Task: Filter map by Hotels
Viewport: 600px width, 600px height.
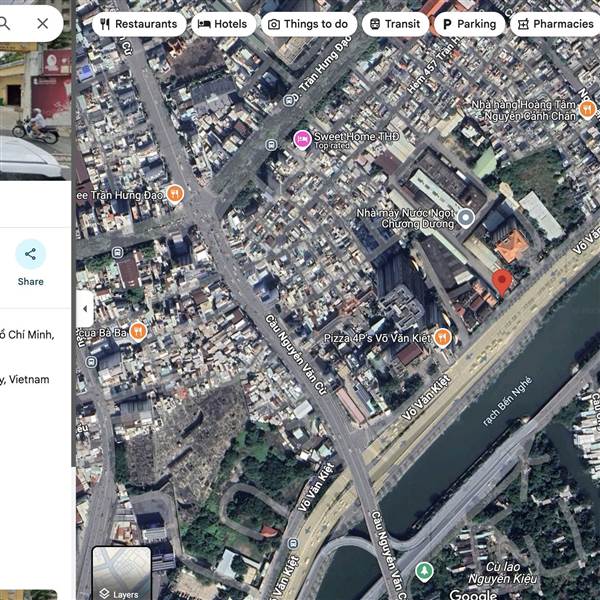Action: pos(223,24)
